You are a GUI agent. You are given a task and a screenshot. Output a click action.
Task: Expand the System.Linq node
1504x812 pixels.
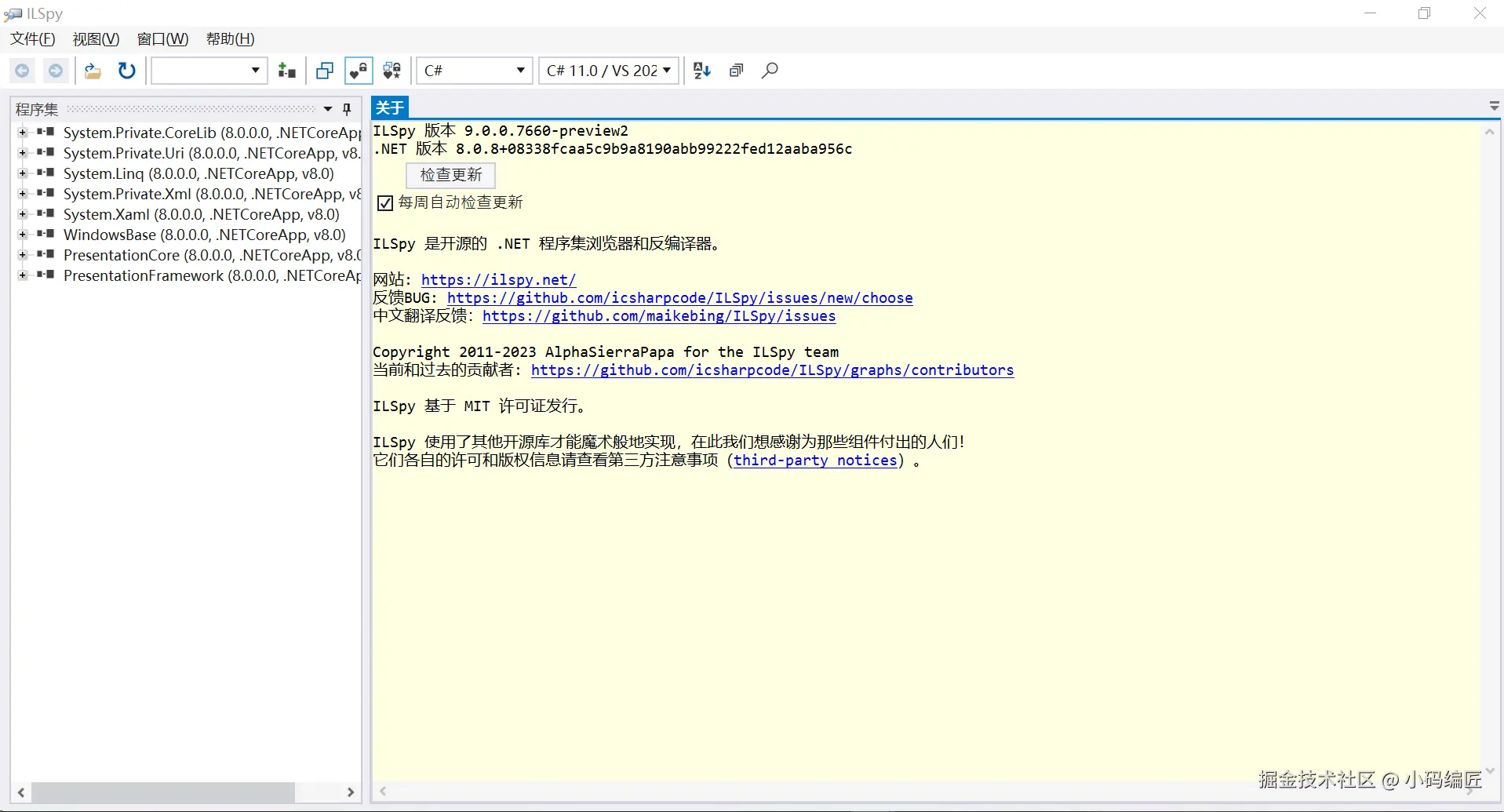[x=23, y=173]
